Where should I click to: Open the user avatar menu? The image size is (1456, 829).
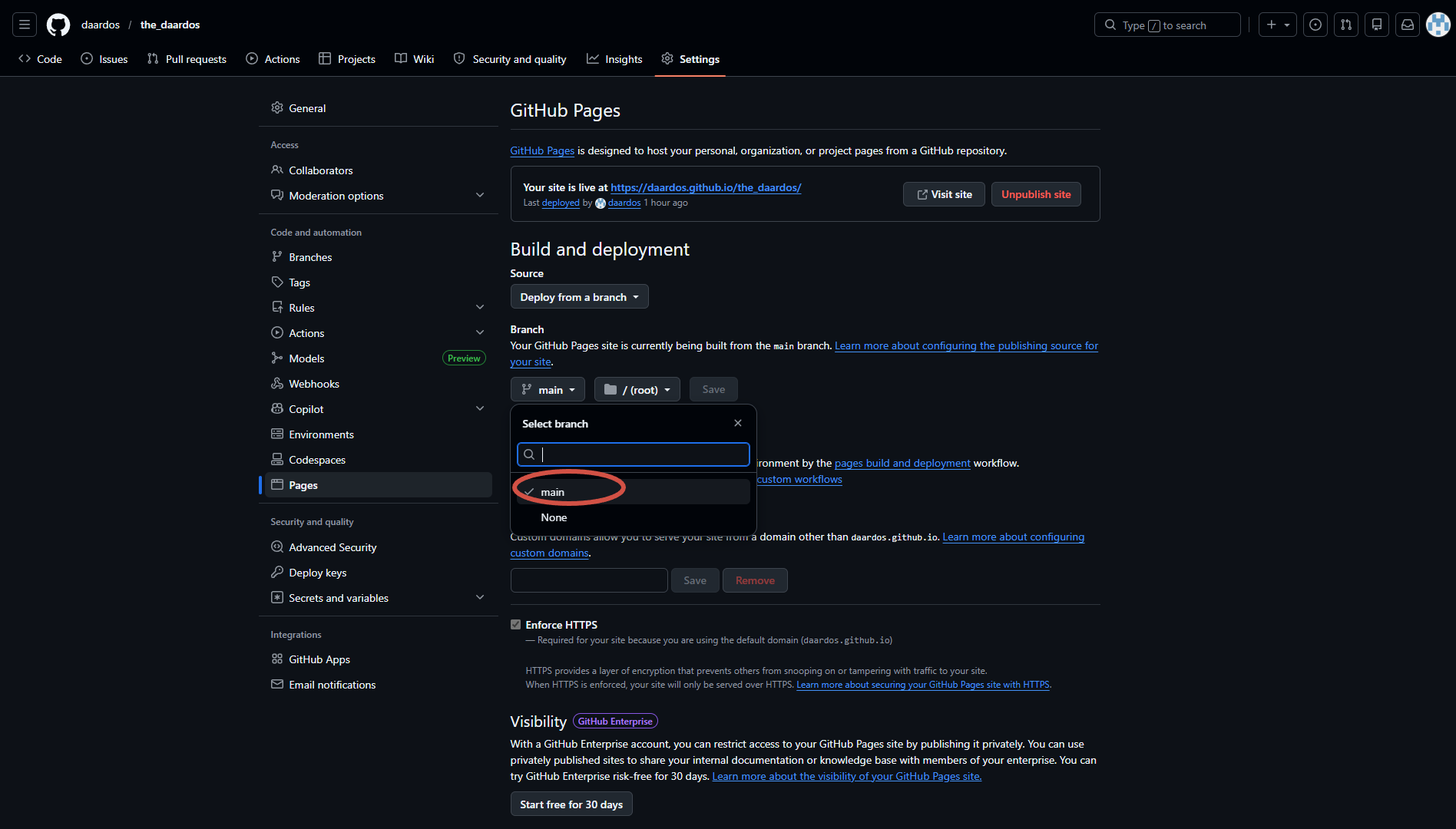click(x=1438, y=25)
